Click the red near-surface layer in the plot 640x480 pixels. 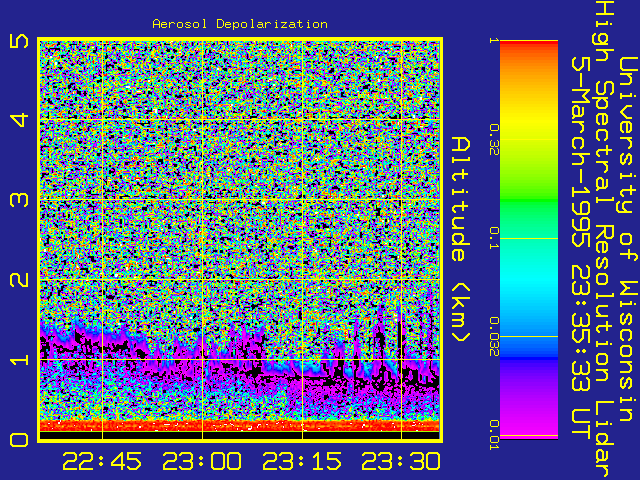tap(240, 425)
